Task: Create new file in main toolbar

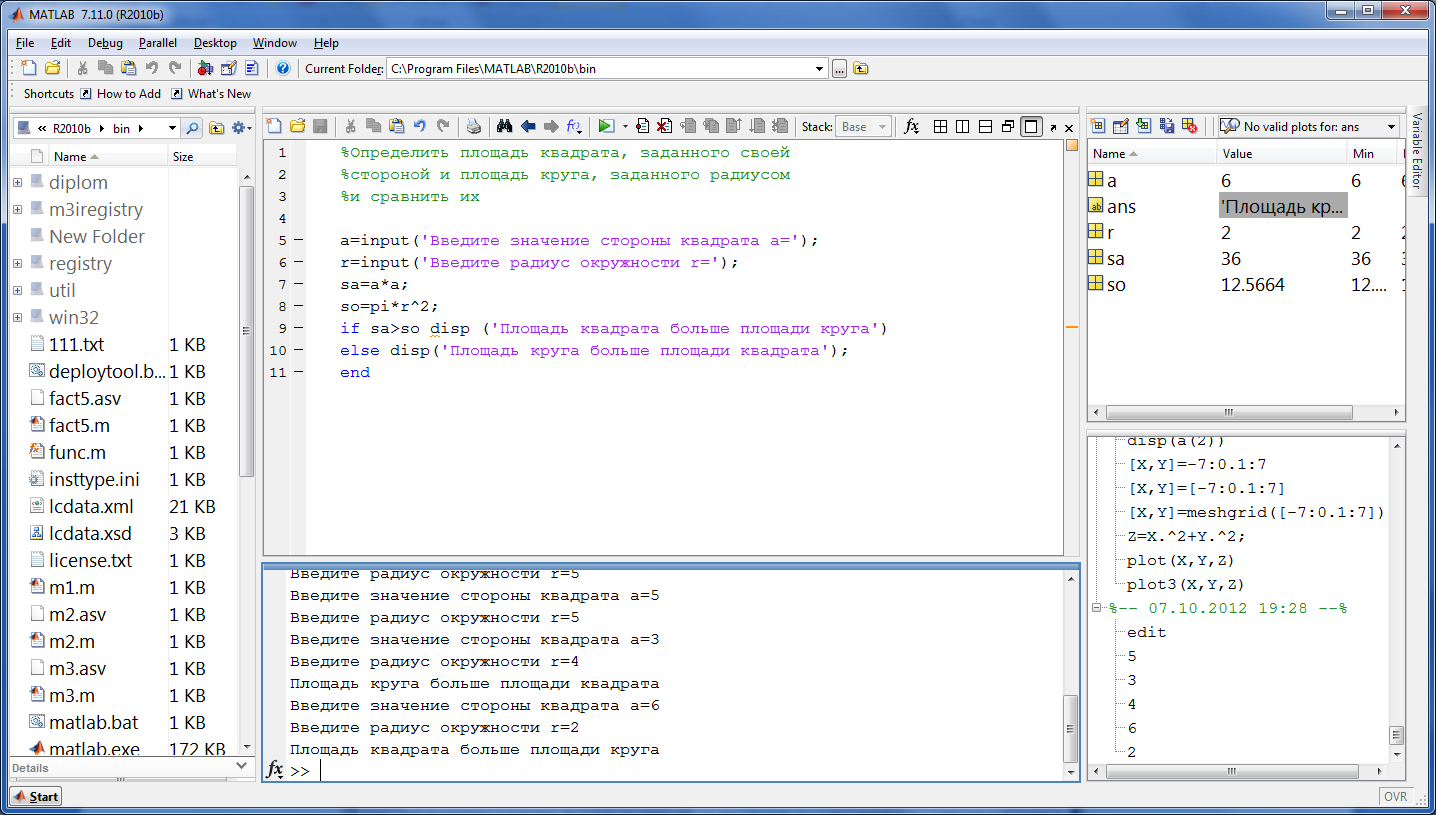Action: pyautogui.click(x=29, y=68)
